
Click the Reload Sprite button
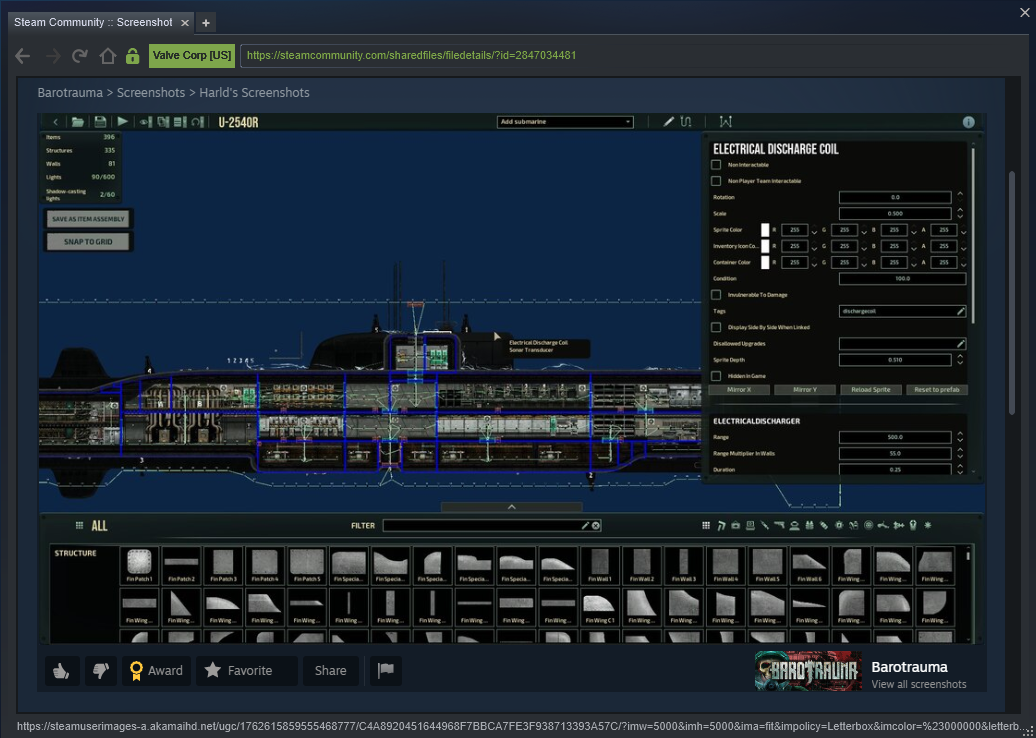[x=871, y=390]
